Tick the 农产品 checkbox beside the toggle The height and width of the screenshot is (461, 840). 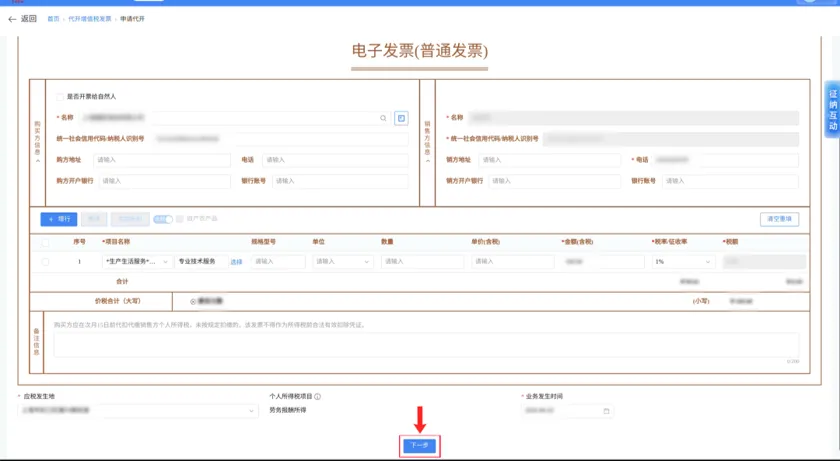coord(180,219)
